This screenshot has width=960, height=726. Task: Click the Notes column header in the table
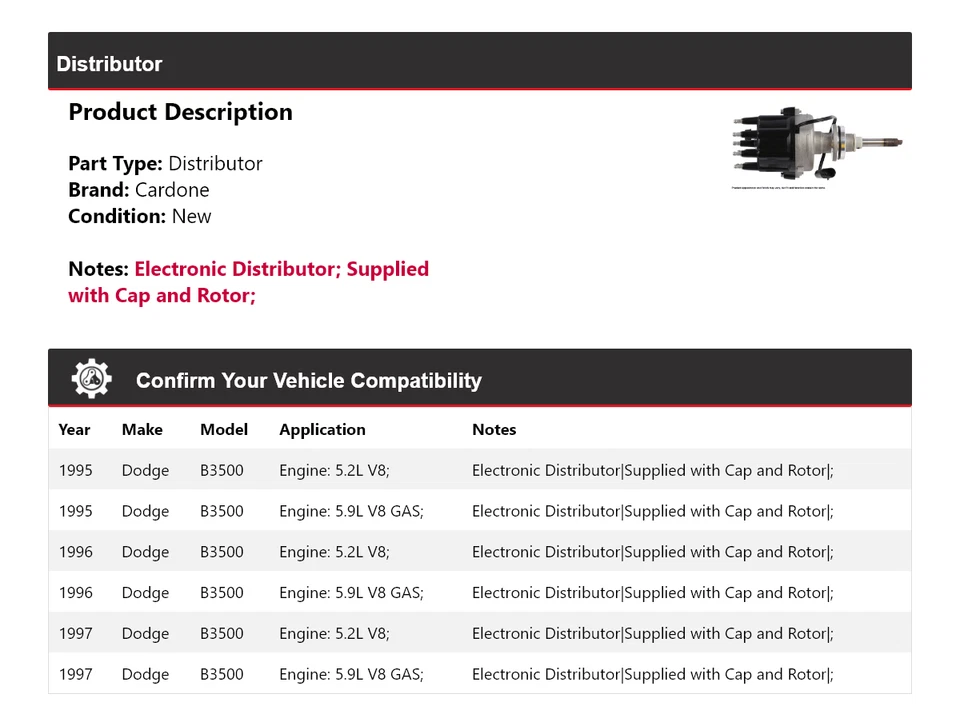(x=494, y=430)
